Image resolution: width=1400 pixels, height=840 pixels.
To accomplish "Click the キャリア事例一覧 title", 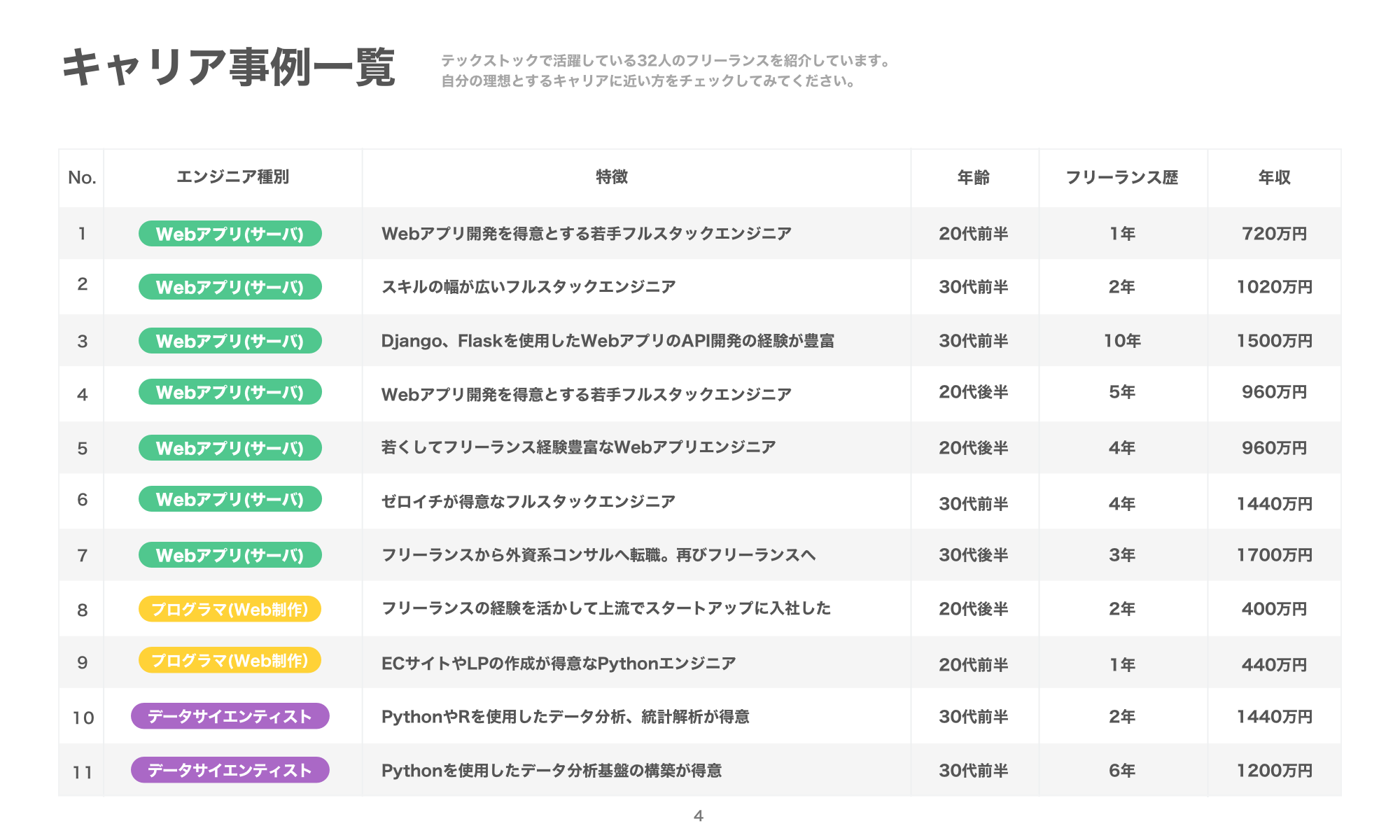I will tap(229, 68).
